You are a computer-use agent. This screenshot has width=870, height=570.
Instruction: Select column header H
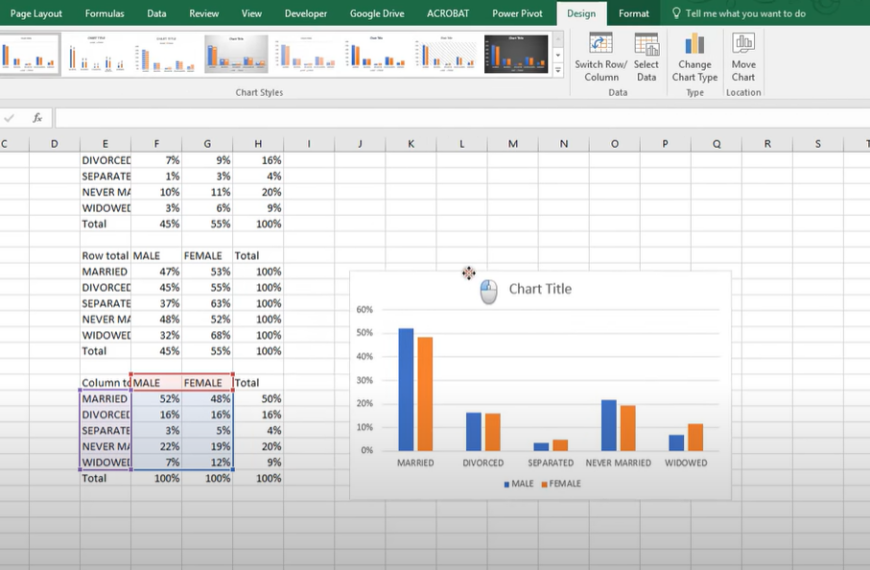point(258,144)
